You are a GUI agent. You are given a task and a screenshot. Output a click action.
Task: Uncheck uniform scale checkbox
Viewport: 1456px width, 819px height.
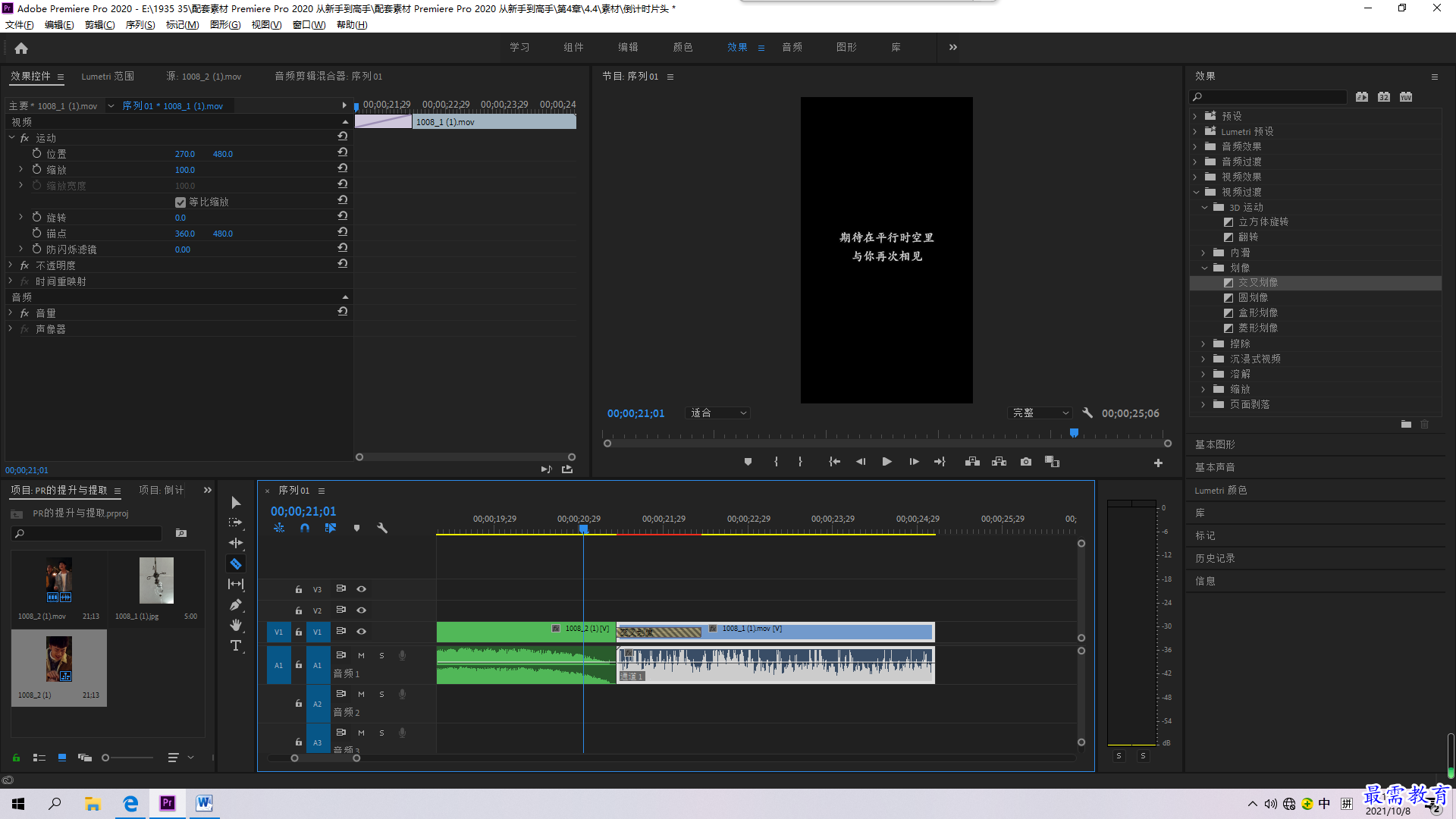(x=180, y=202)
